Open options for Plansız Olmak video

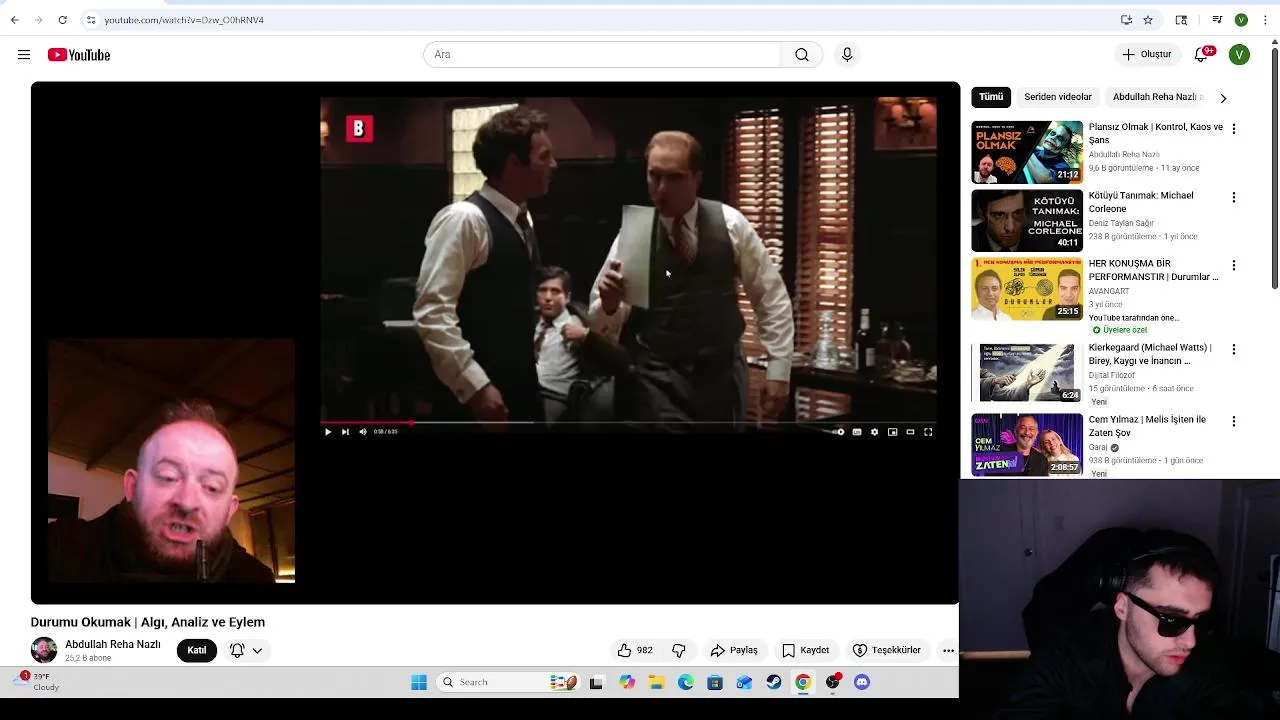(x=1234, y=129)
